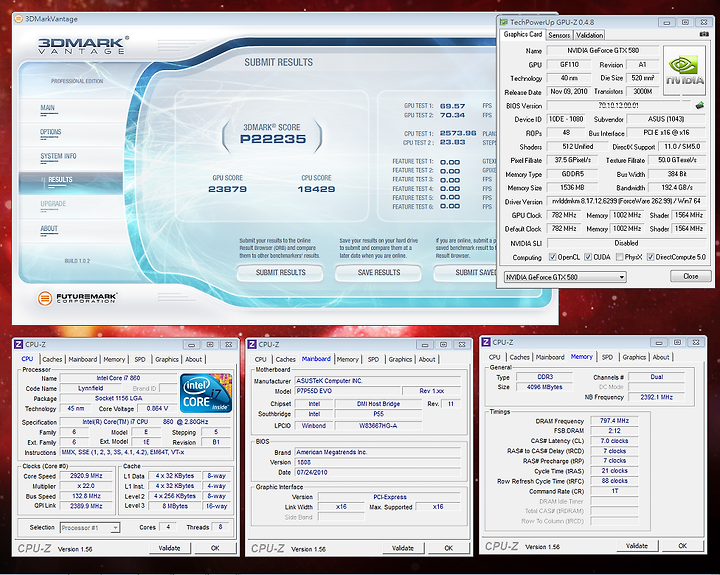720x575 pixels.
Task: Toggle the PhysX checkbox in GPU-Z
Action: click(619, 257)
